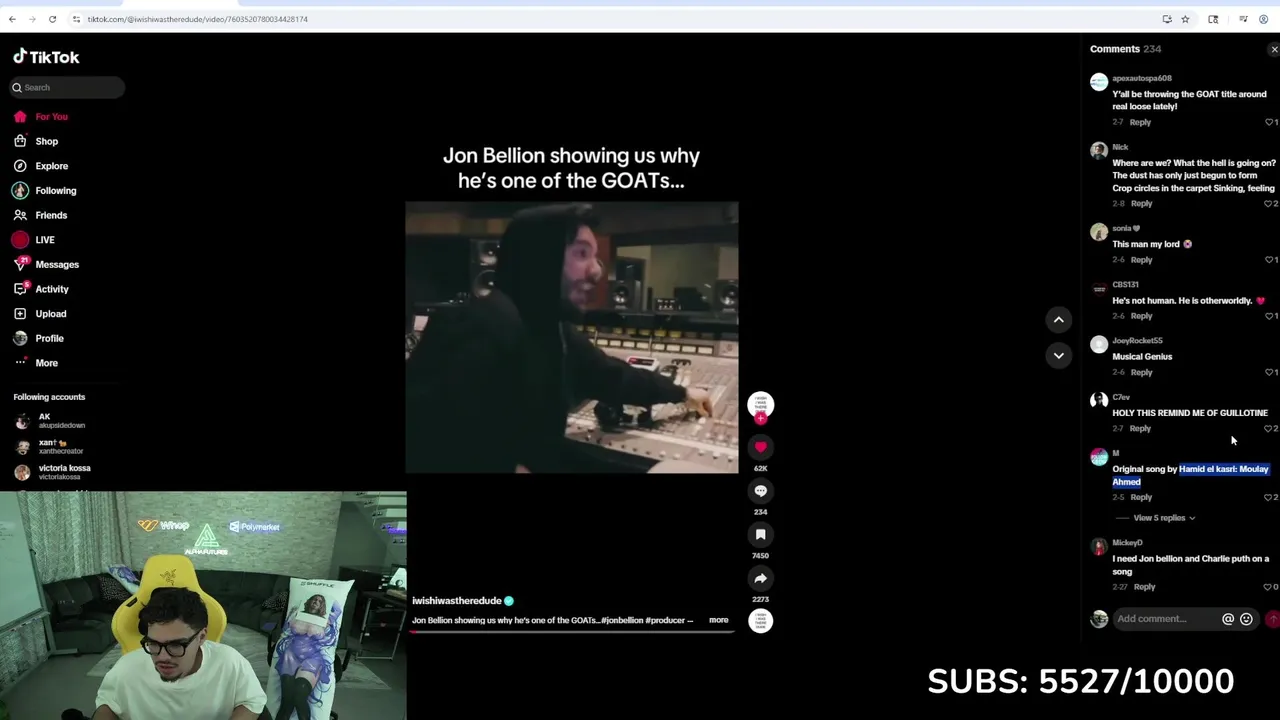The image size is (1280, 720).
Task: Reply to sonia's comment
Action: 1141,260
